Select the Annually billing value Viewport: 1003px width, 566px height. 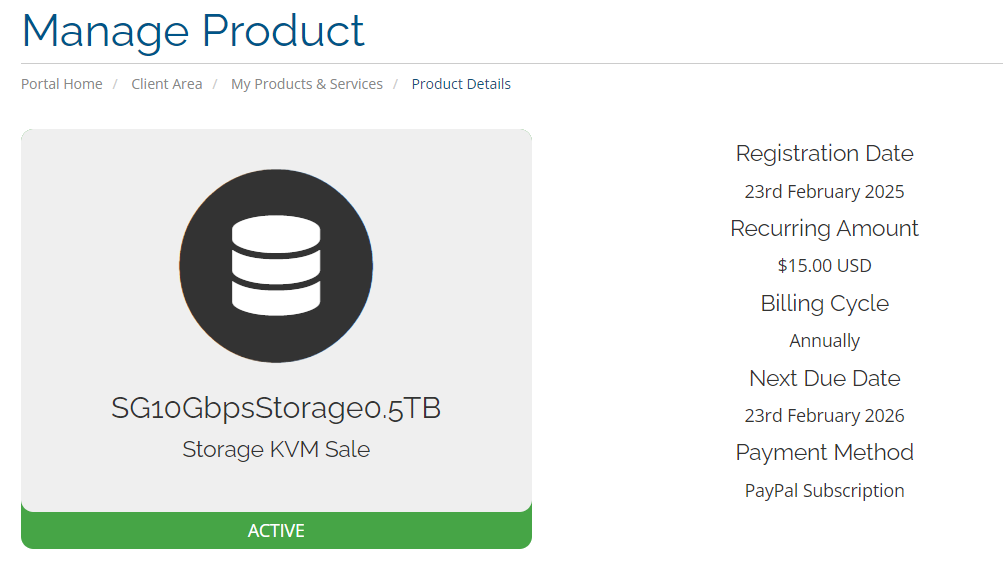click(825, 341)
